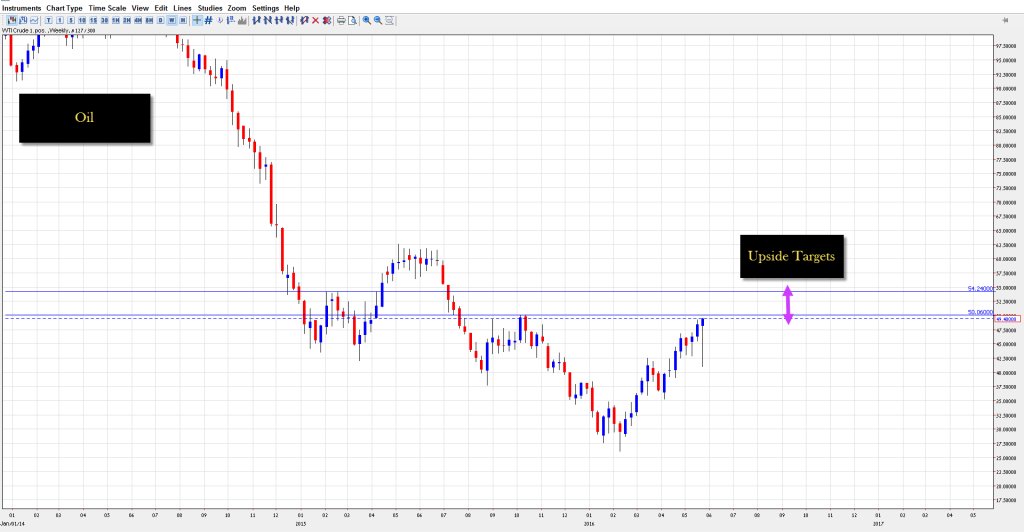Click the clock icon in toolbar
1024x532 pixels.
click(x=220, y=20)
